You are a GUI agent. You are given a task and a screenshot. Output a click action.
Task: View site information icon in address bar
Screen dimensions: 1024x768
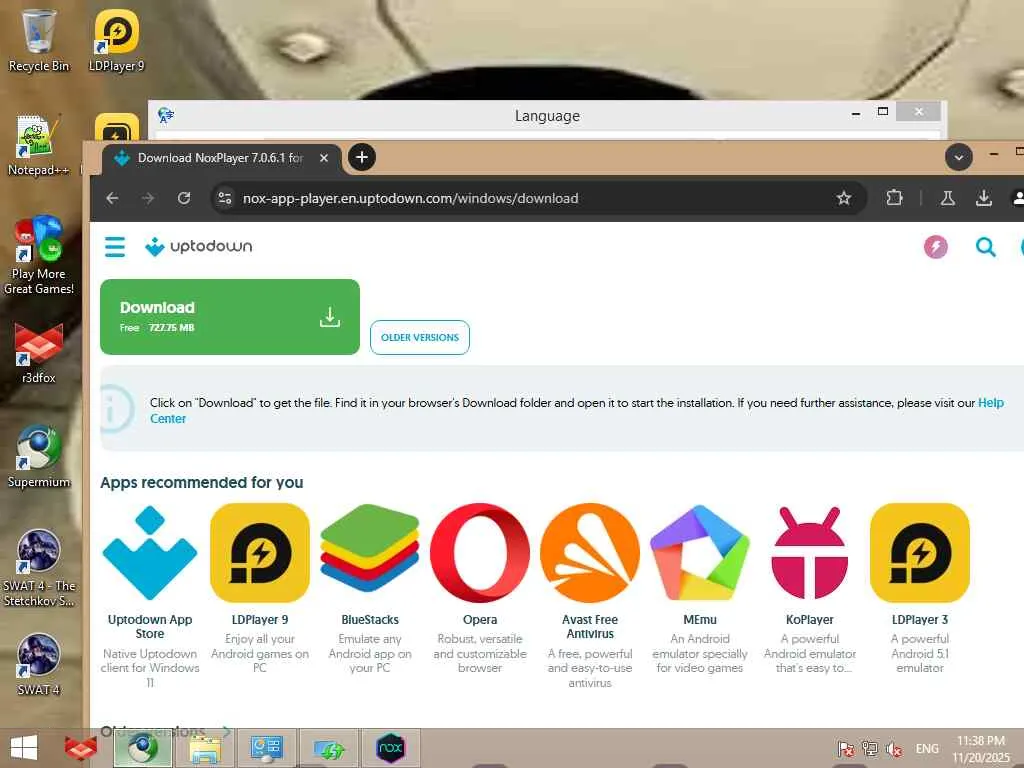pyautogui.click(x=225, y=198)
